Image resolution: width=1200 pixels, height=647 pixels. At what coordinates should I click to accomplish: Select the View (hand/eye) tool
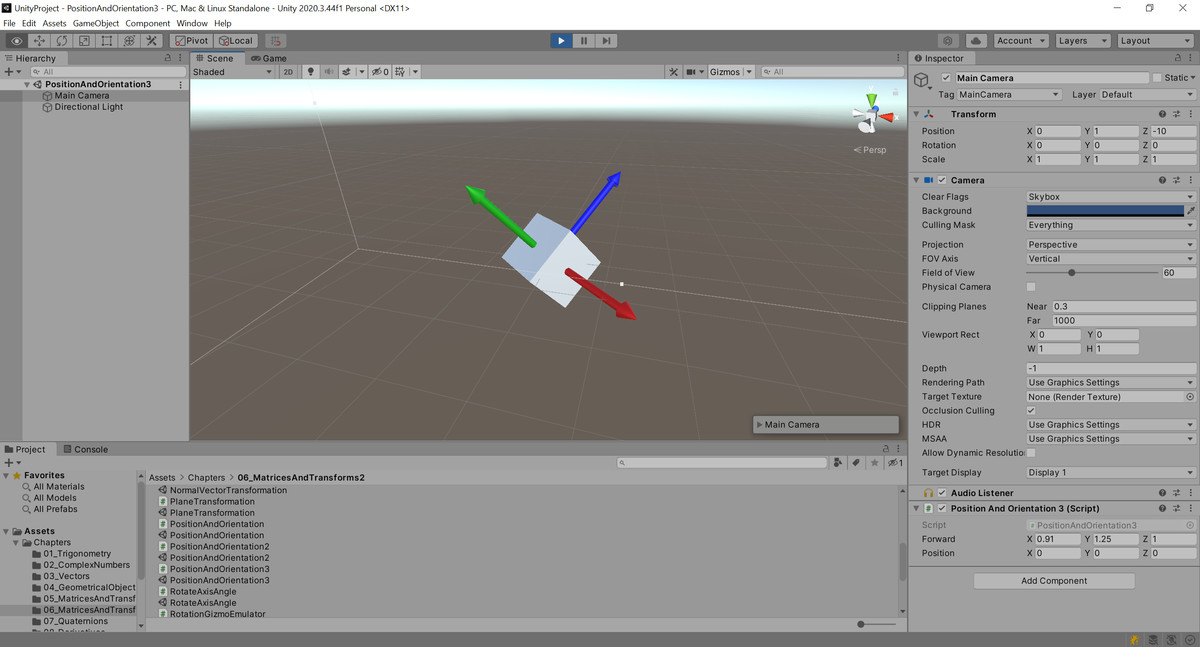[17, 41]
